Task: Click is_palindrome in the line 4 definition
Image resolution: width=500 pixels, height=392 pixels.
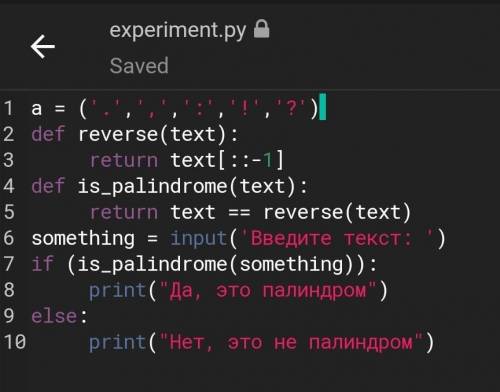Action: click(153, 187)
